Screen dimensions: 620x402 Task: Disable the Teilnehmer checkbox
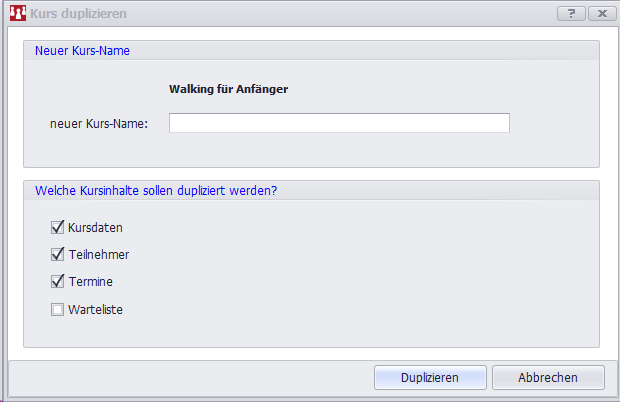click(57, 255)
